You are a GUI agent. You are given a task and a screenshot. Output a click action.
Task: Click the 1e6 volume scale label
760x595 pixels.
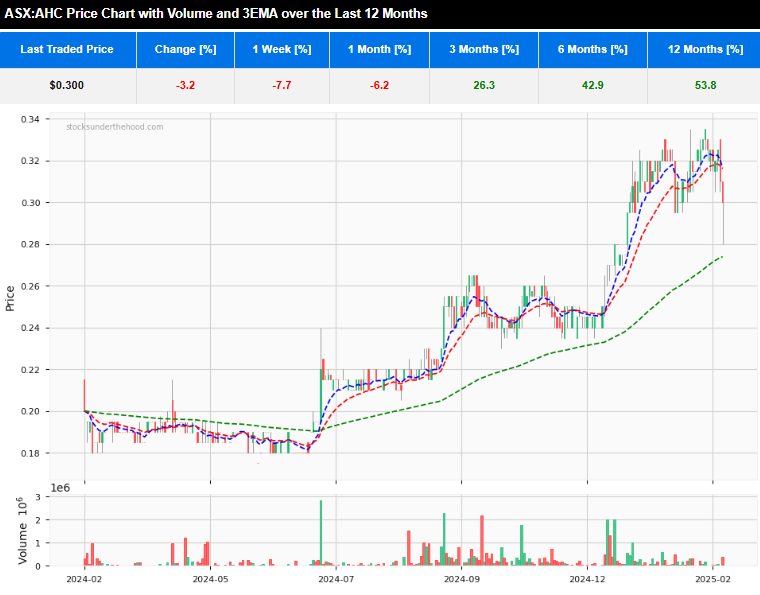click(60, 488)
